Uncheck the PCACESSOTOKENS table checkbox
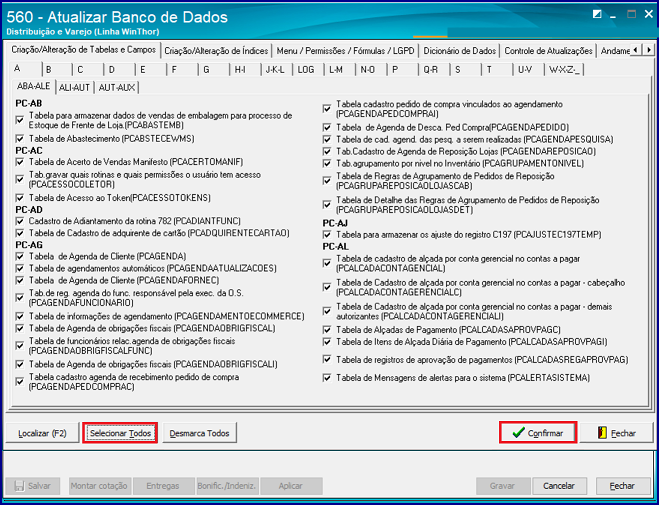Image resolution: width=659 pixels, height=505 pixels. pyautogui.click(x=19, y=197)
